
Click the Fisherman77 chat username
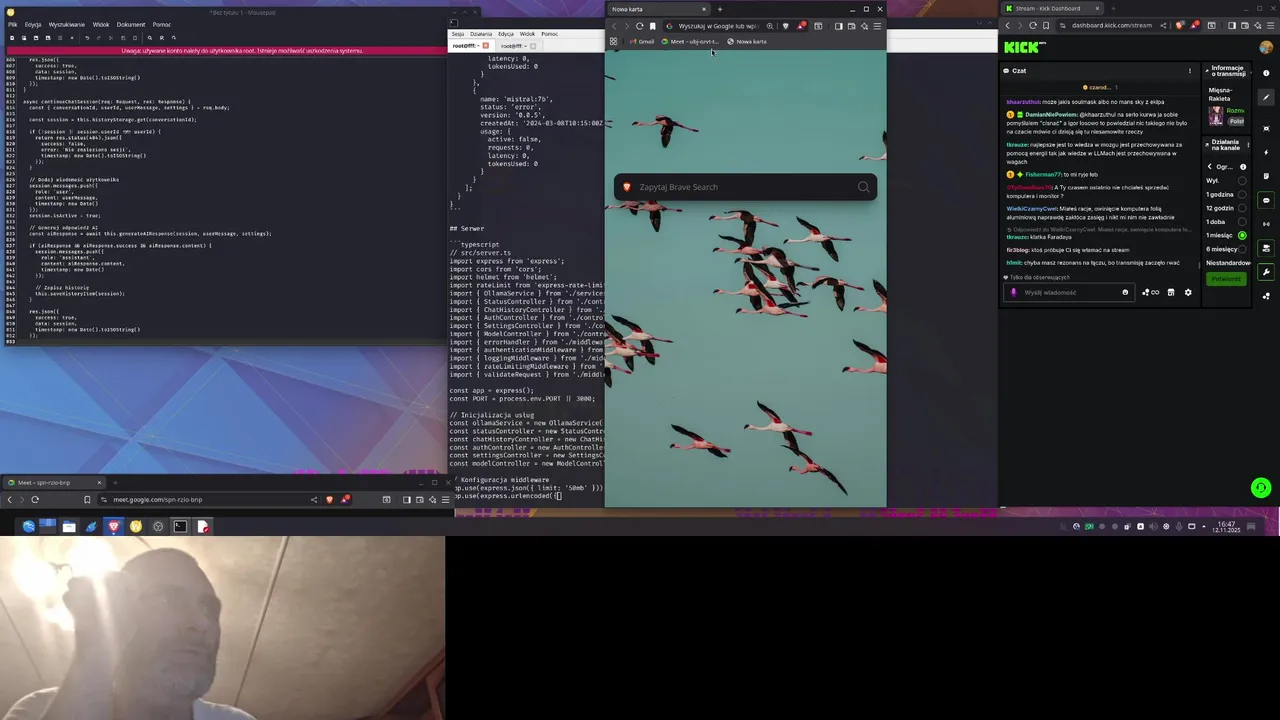[x=1044, y=174]
